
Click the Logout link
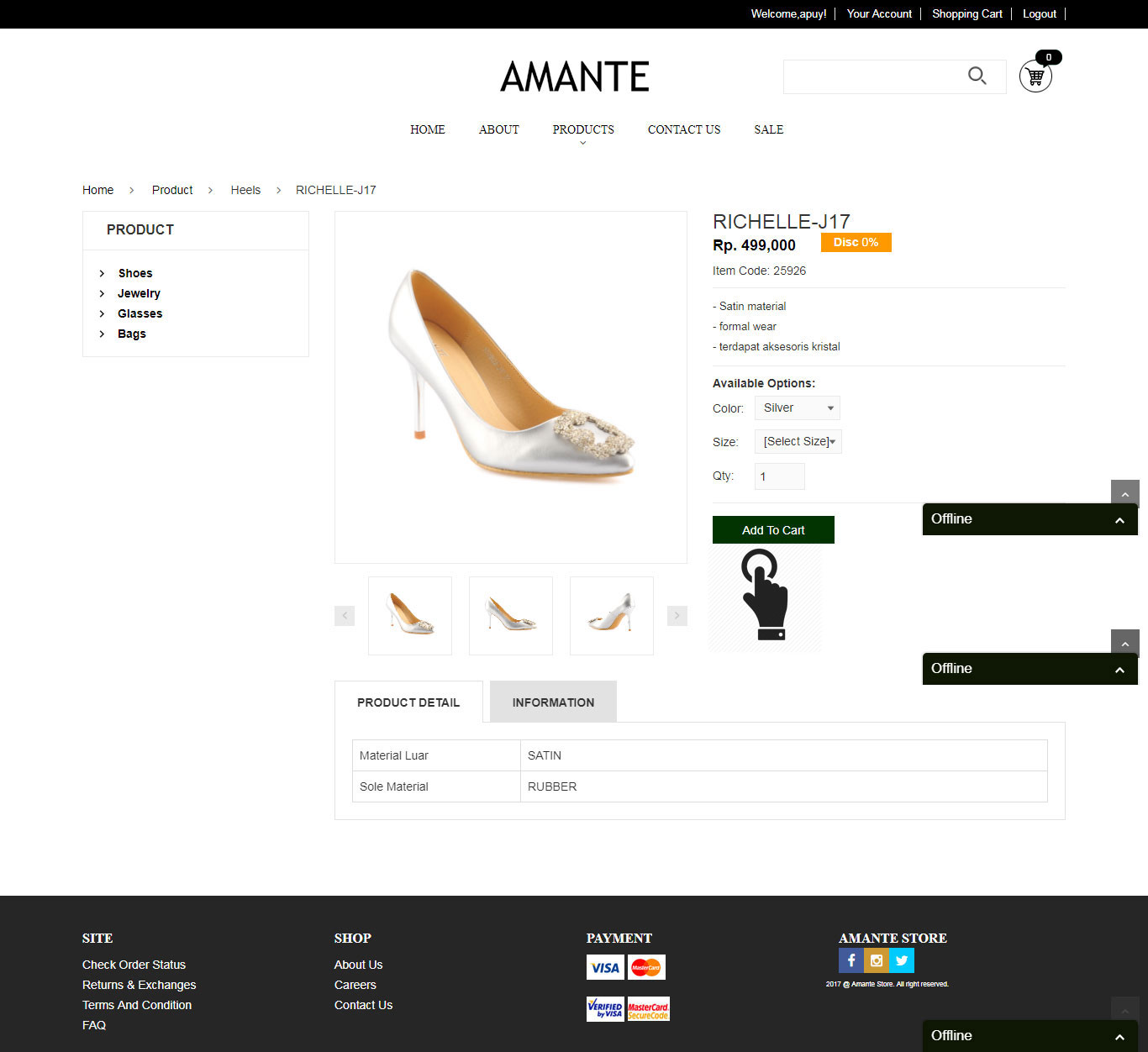[1040, 13]
